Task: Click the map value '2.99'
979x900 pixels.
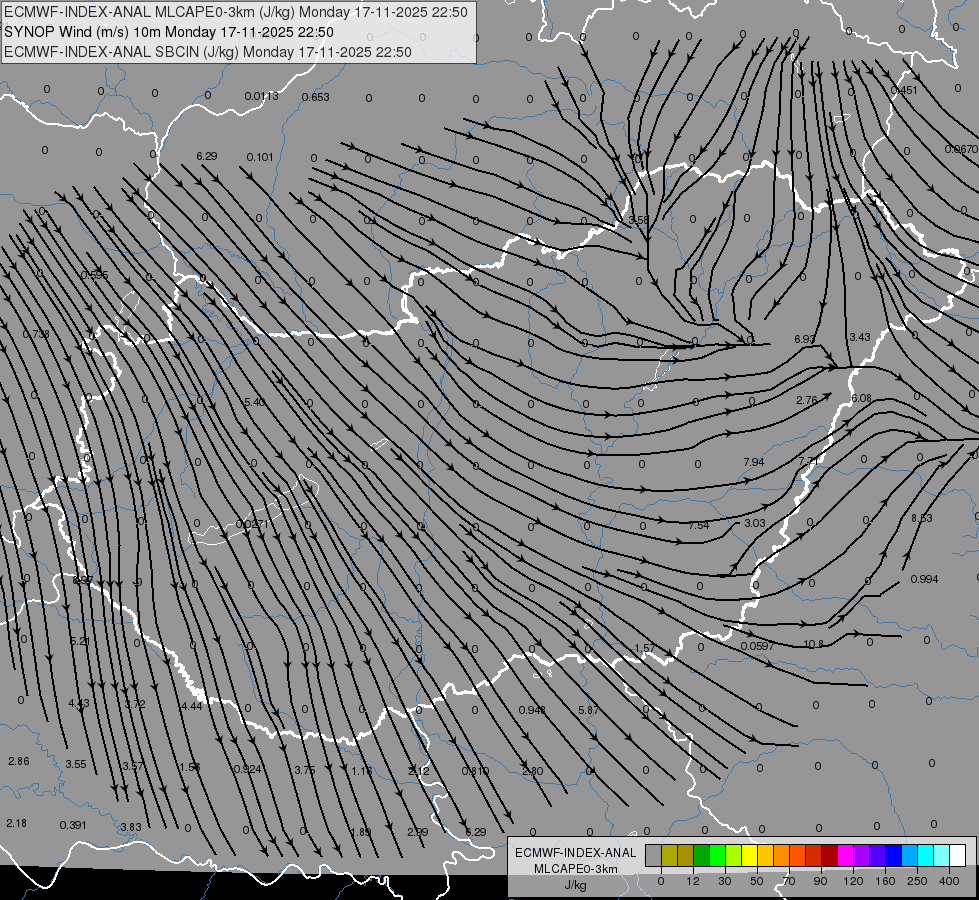Action: 418,831
